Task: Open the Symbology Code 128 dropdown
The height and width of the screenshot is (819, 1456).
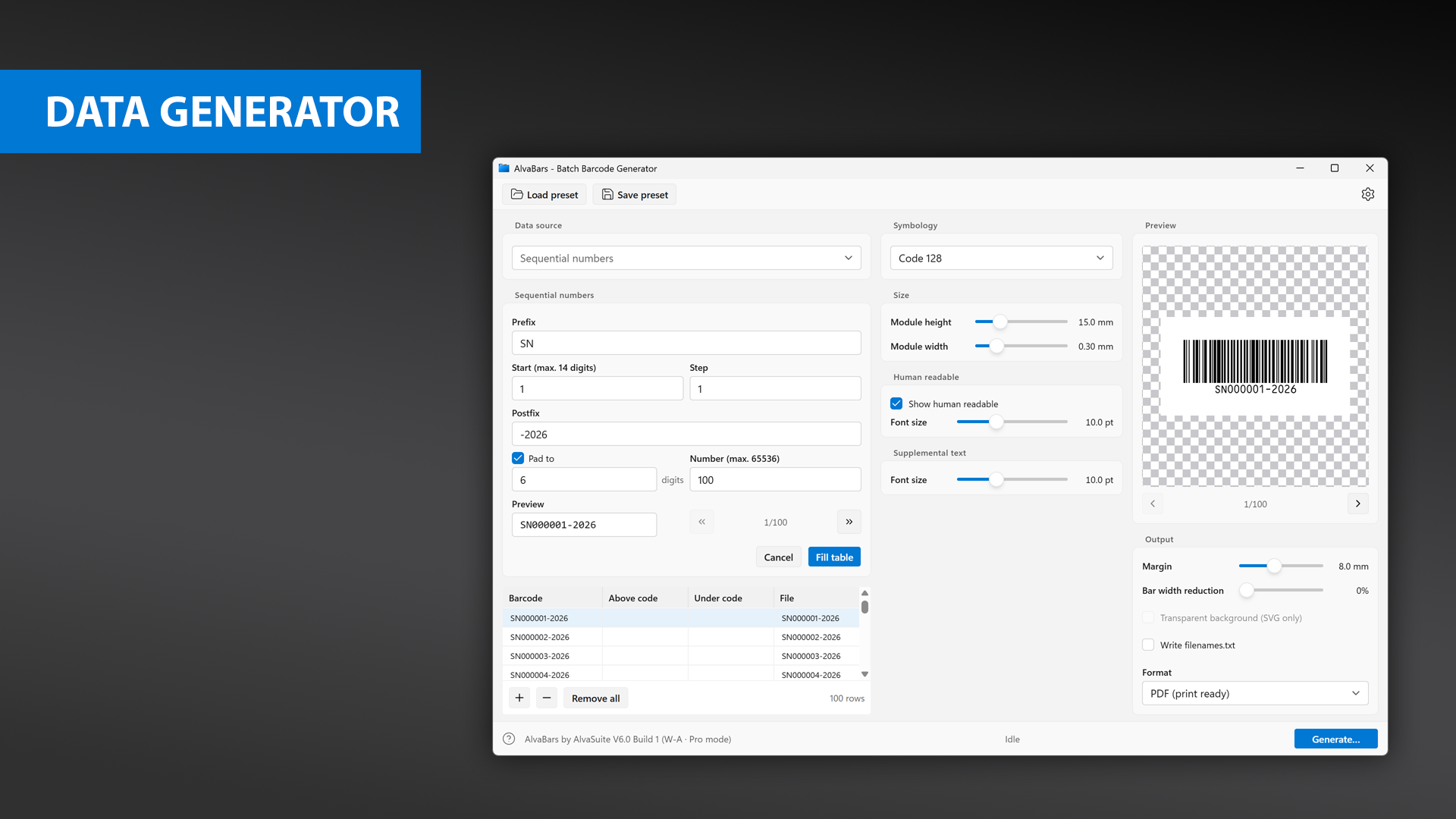Action: [1001, 258]
